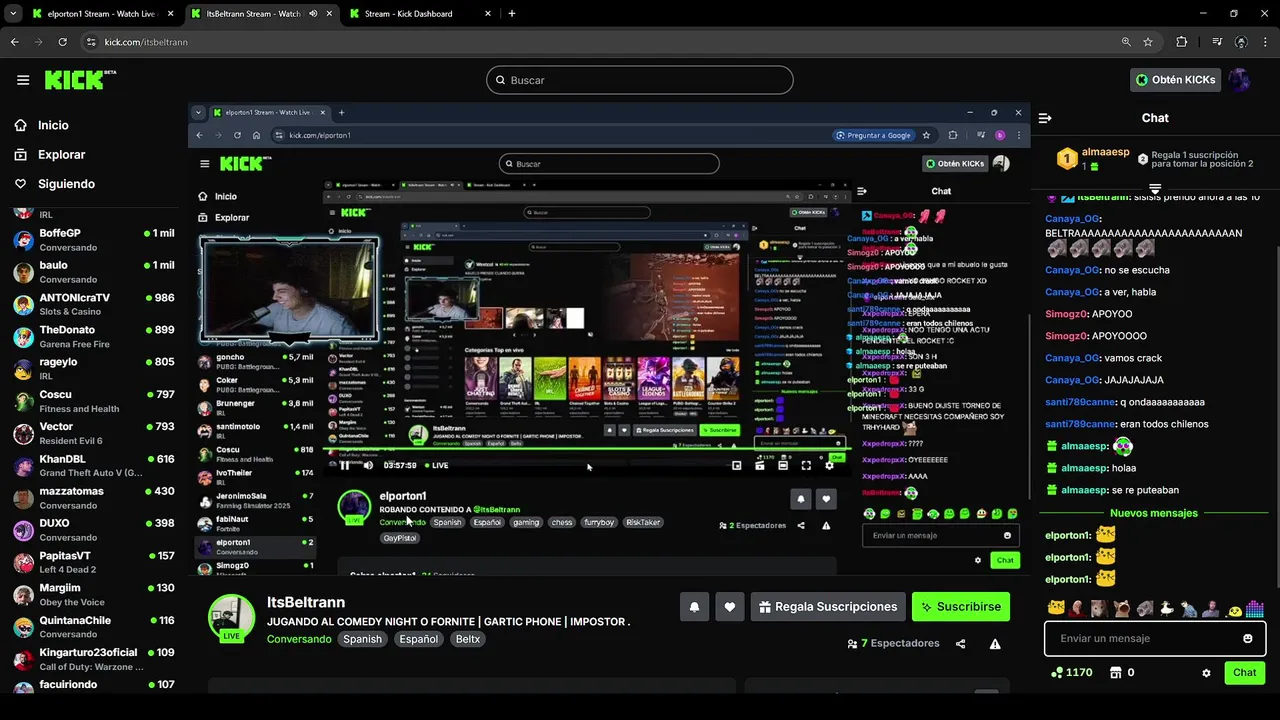Open the Kick hamburger sidebar menu

point(23,80)
